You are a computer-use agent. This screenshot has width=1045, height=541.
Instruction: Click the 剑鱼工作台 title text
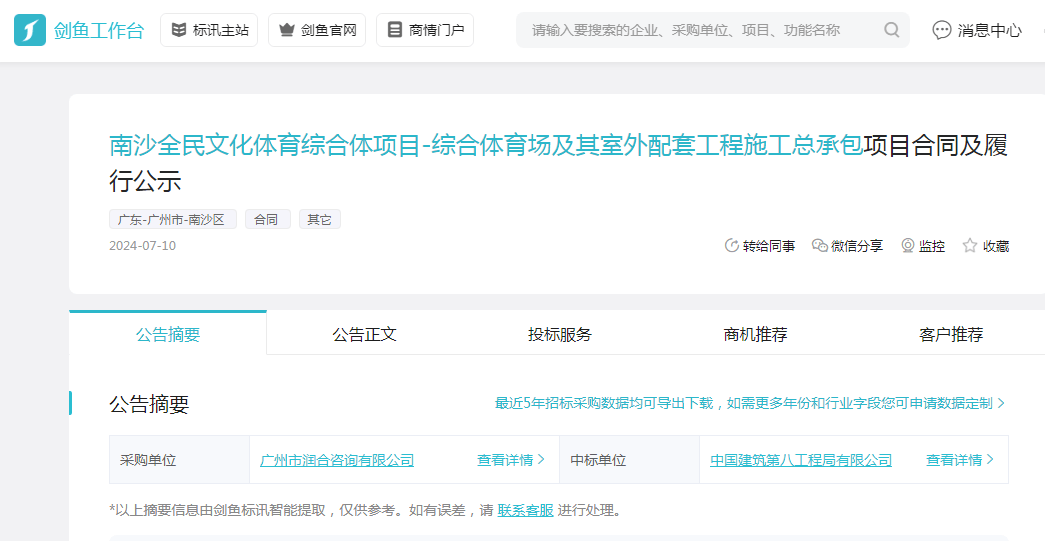click(99, 30)
